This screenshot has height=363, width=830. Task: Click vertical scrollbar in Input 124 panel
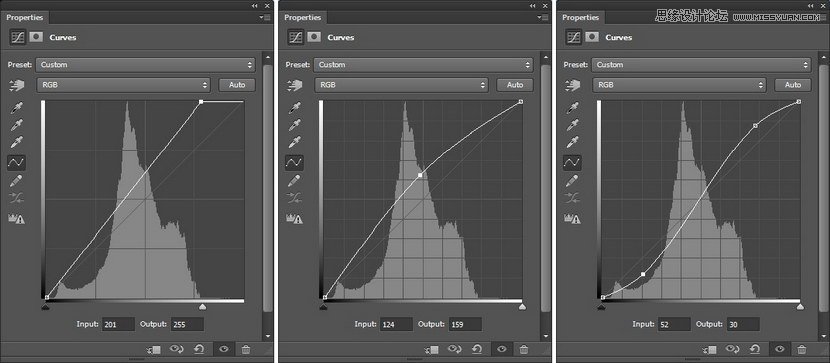coord(545,188)
